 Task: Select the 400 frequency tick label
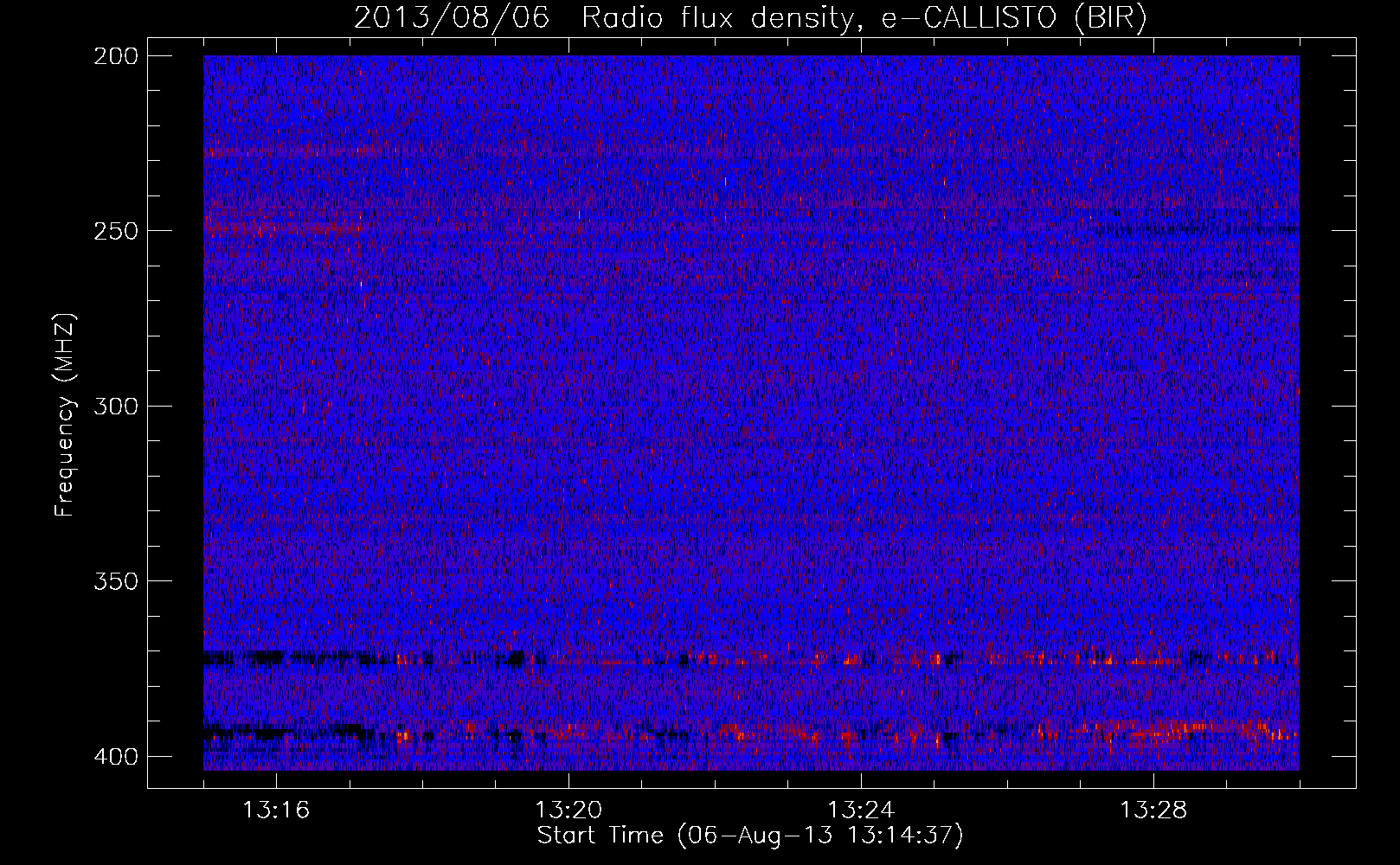coord(115,756)
